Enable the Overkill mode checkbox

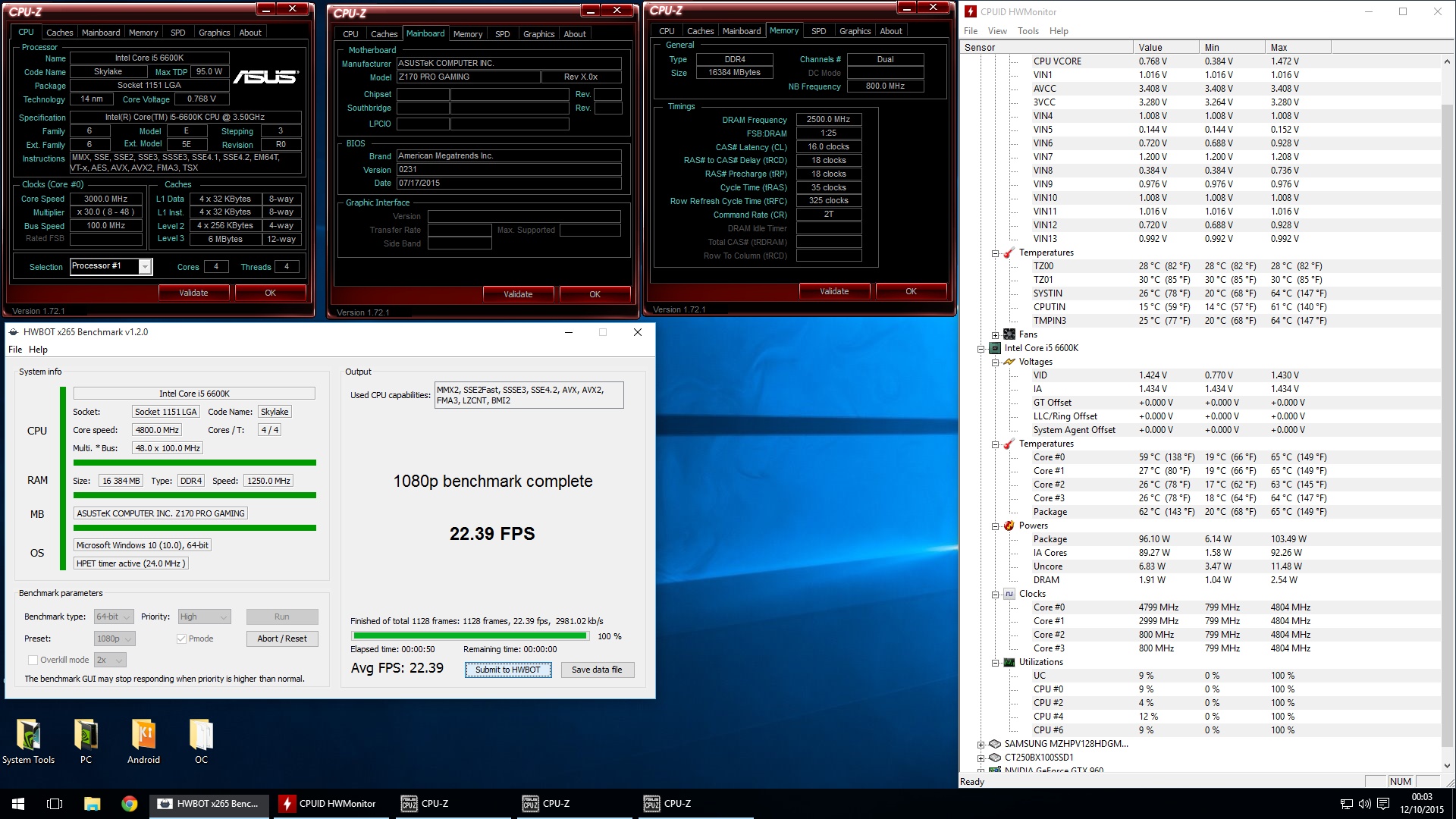click(x=33, y=660)
